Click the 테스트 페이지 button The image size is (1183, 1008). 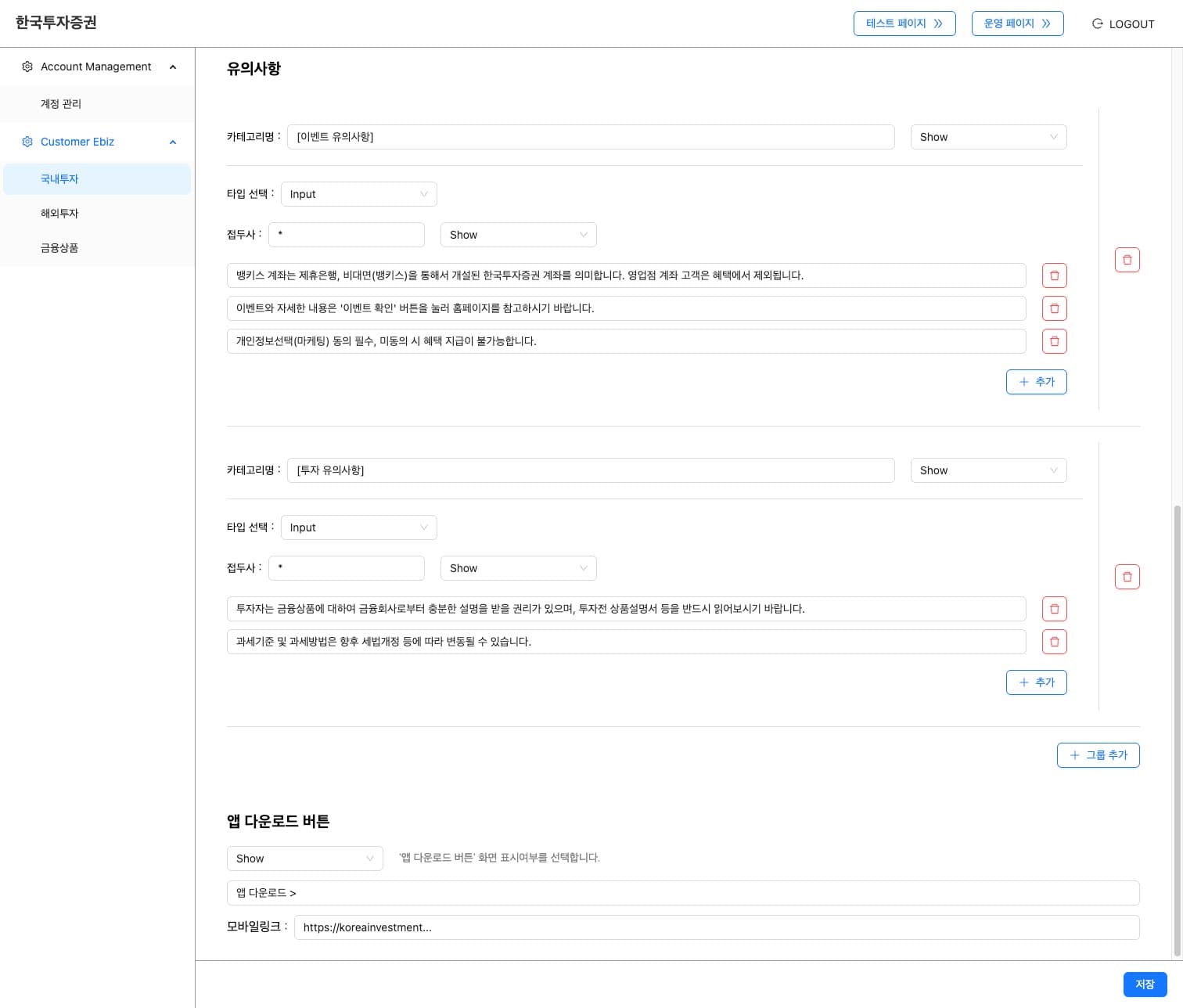click(x=904, y=23)
